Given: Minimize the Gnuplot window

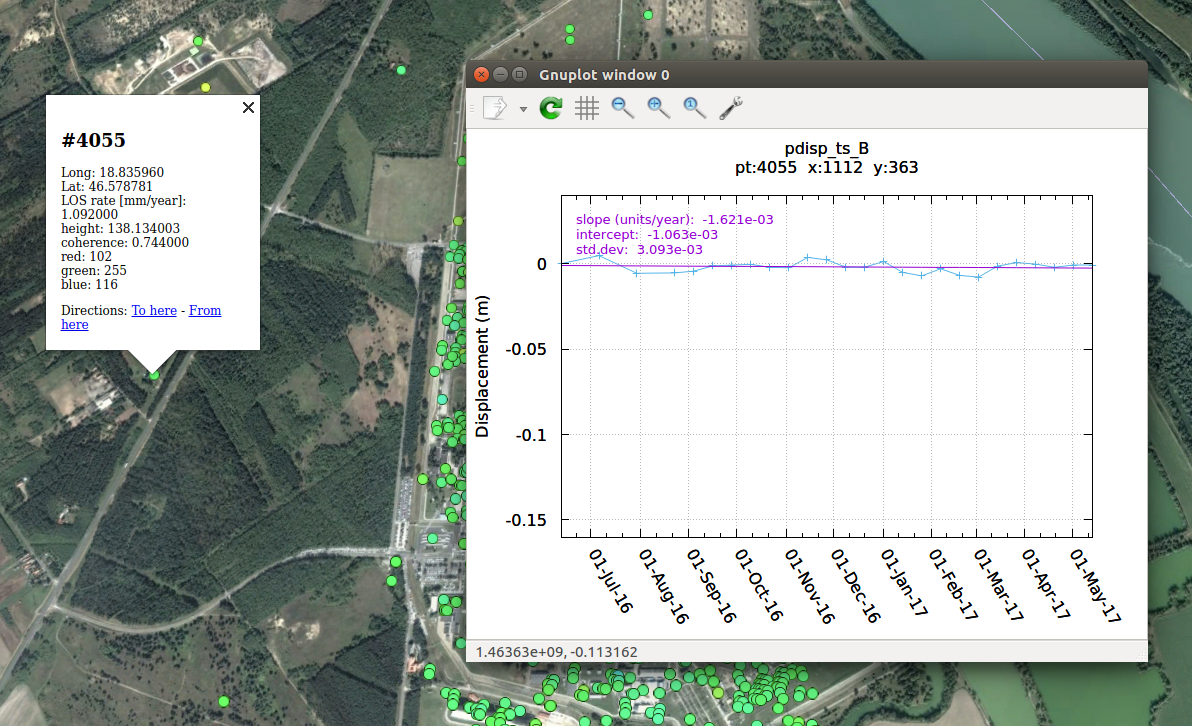Looking at the screenshot, I should (500, 75).
